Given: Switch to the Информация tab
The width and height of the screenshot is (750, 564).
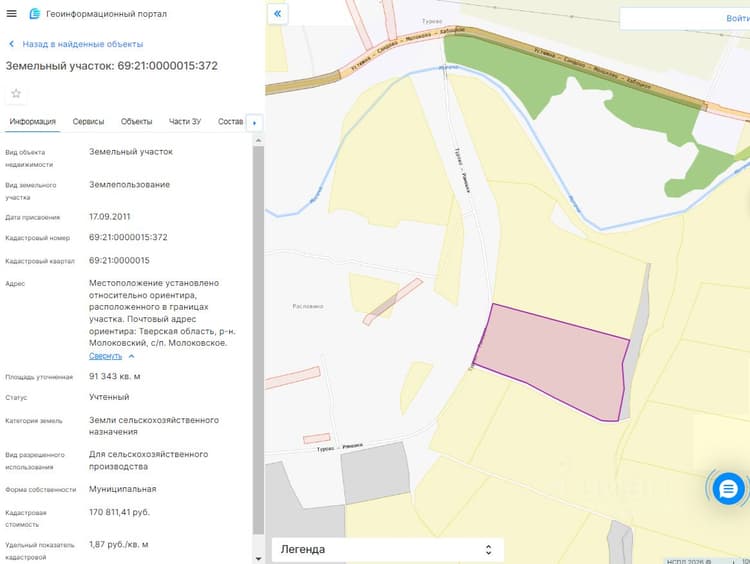Looking at the screenshot, I should coord(33,122).
